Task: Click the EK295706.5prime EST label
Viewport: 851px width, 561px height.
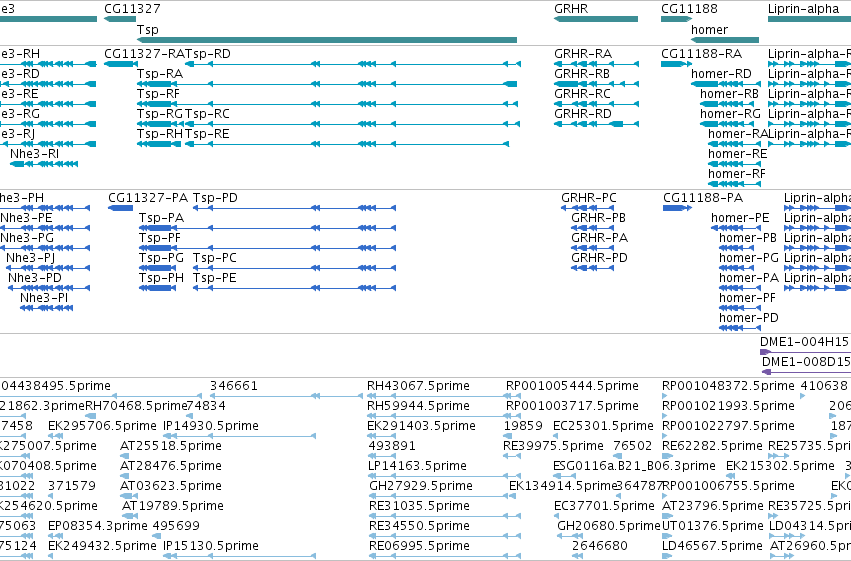Action: point(102,426)
